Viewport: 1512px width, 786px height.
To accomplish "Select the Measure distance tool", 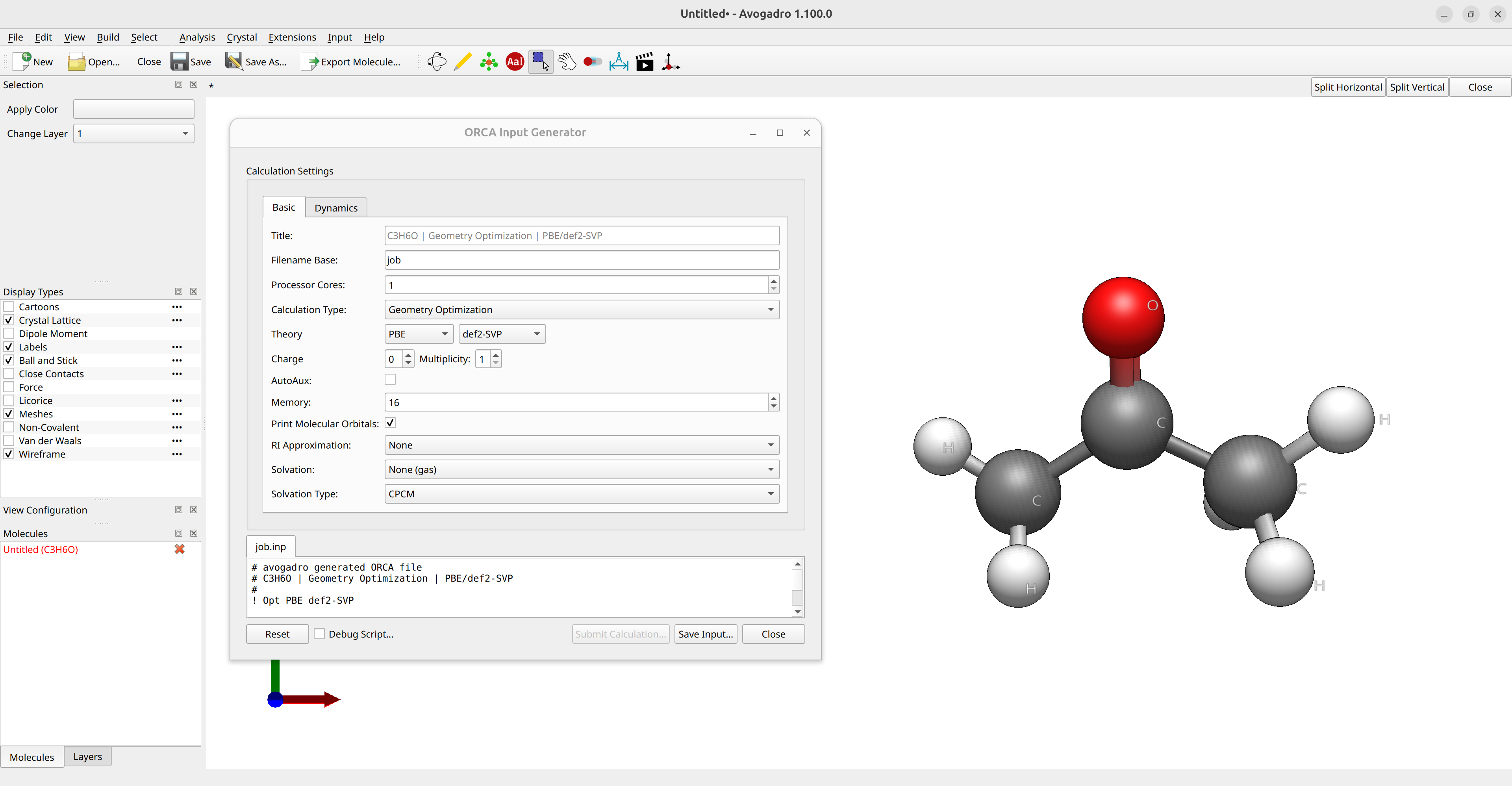I will point(619,62).
